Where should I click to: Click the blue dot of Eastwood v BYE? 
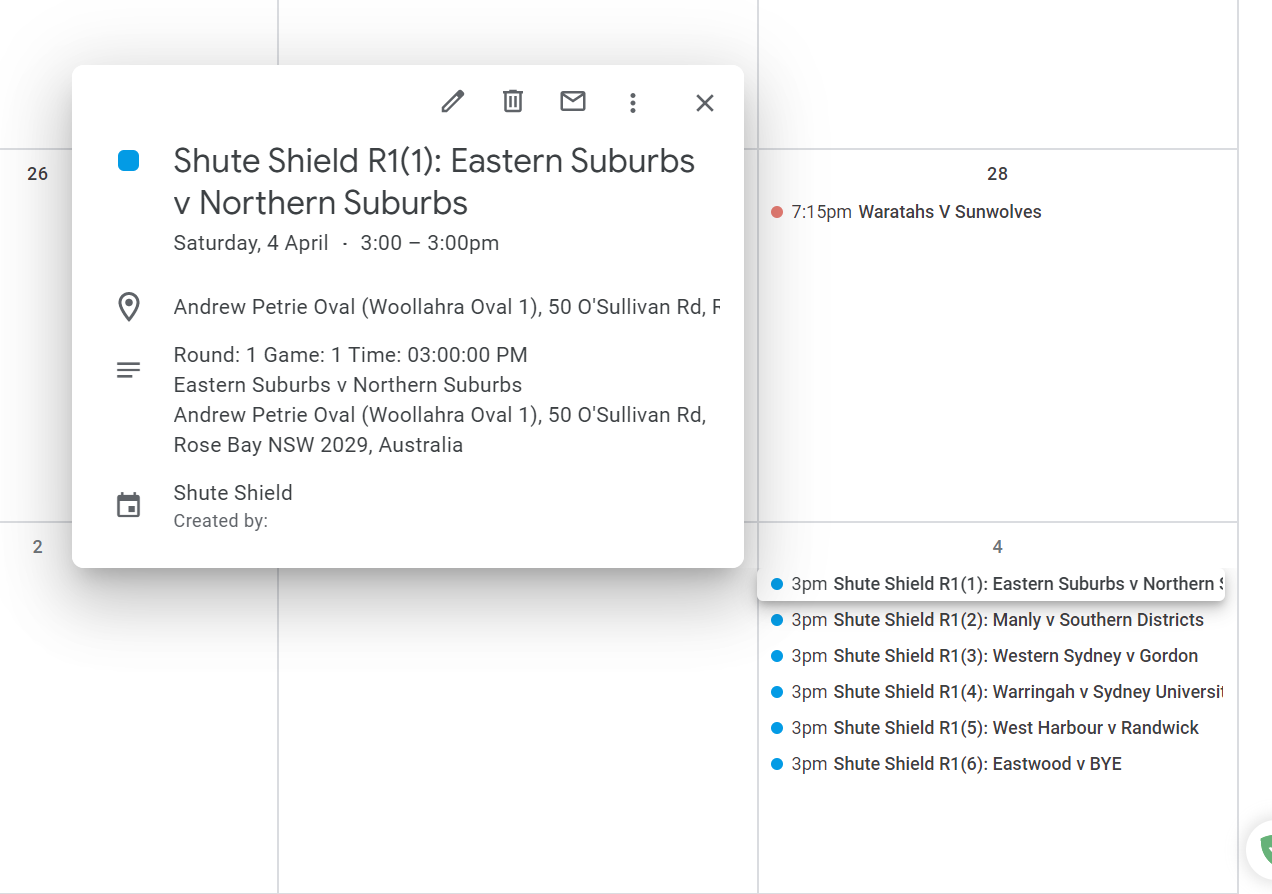click(777, 764)
